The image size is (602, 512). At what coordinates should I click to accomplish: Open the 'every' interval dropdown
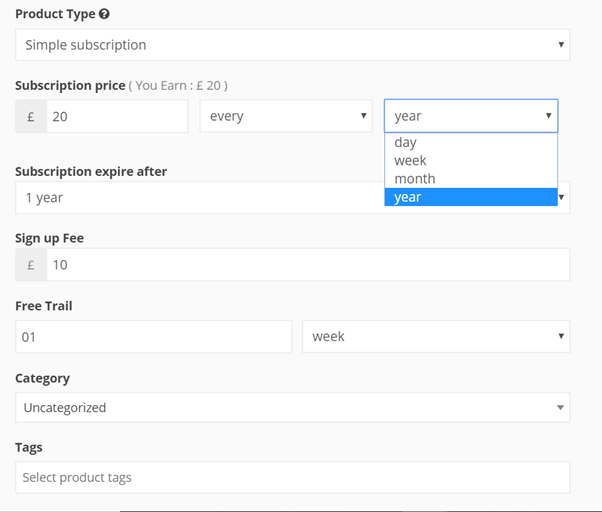286,117
